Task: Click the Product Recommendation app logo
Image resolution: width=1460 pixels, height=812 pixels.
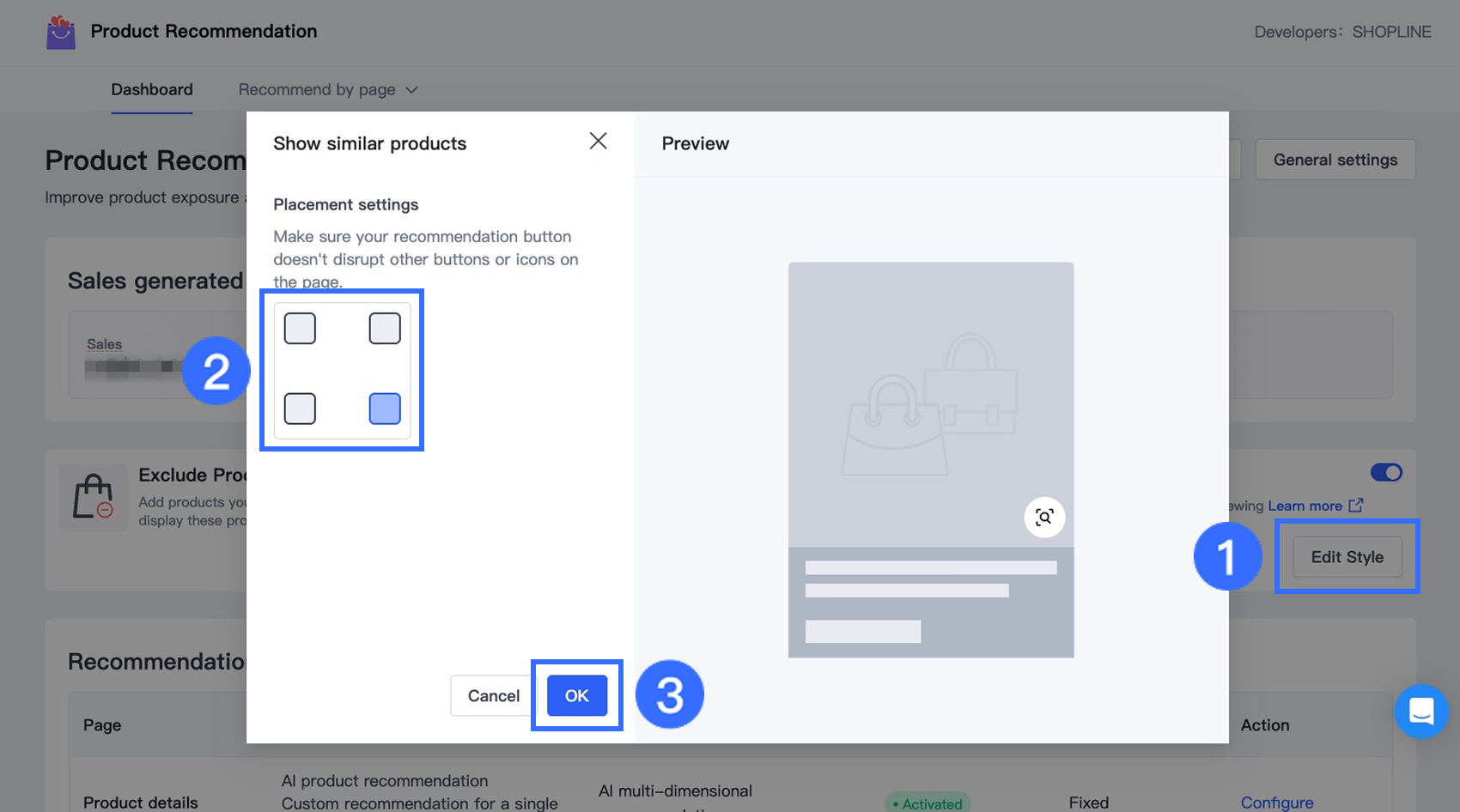Action: tap(61, 33)
